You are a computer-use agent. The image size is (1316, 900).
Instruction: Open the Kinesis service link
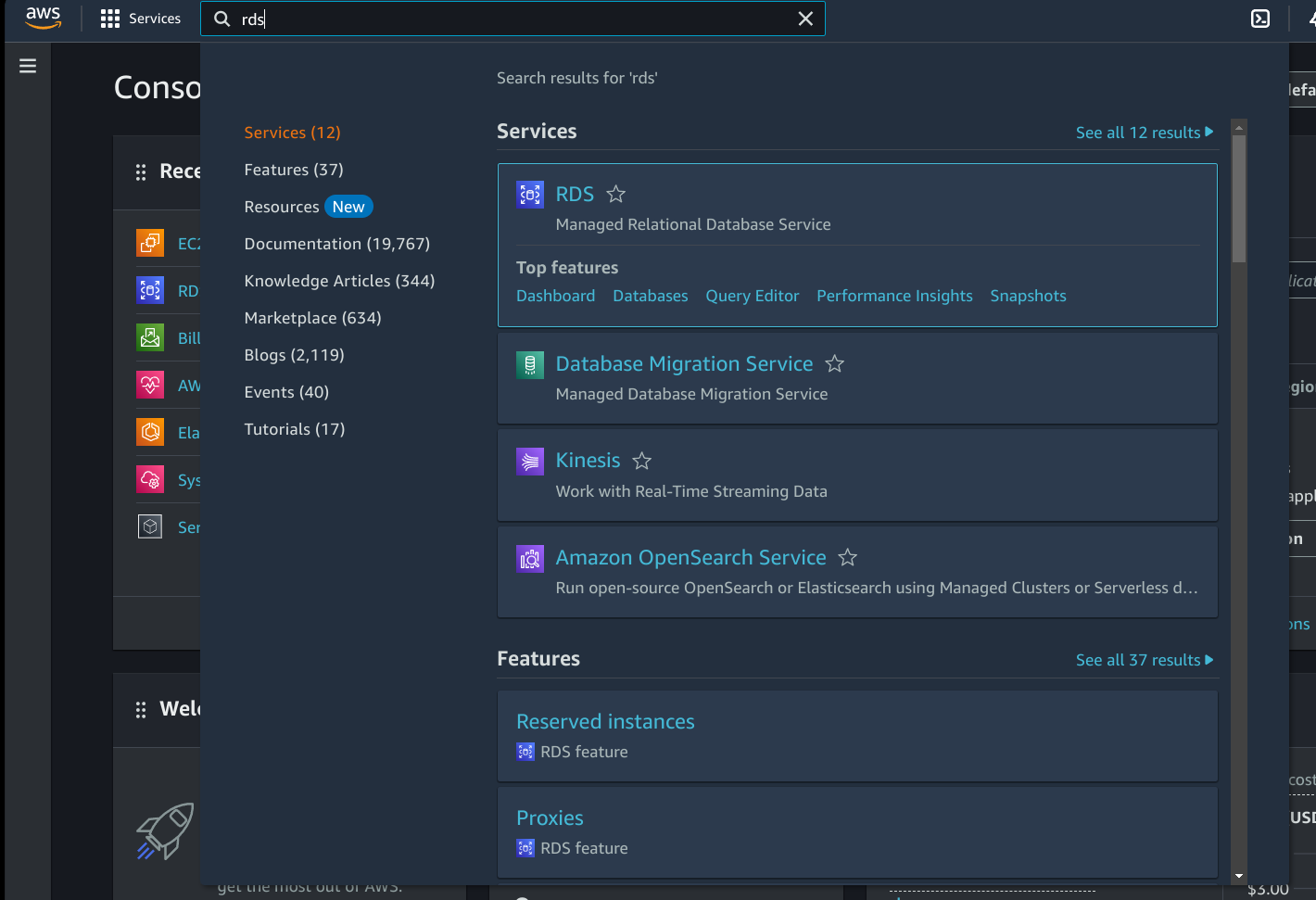[x=588, y=461]
